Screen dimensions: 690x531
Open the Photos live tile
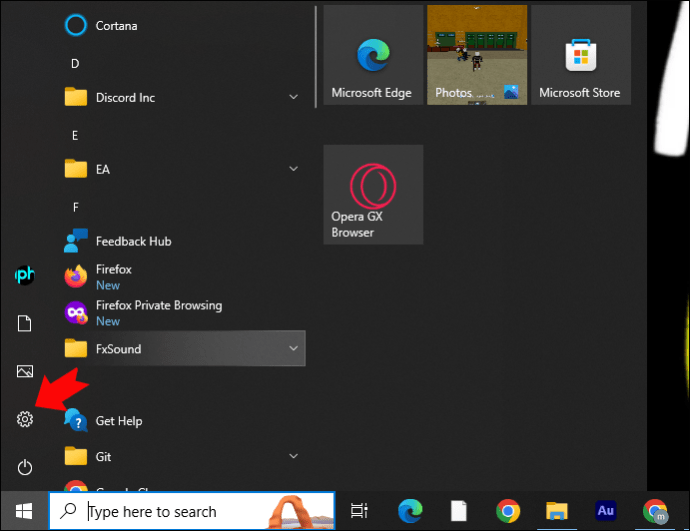tap(477, 55)
